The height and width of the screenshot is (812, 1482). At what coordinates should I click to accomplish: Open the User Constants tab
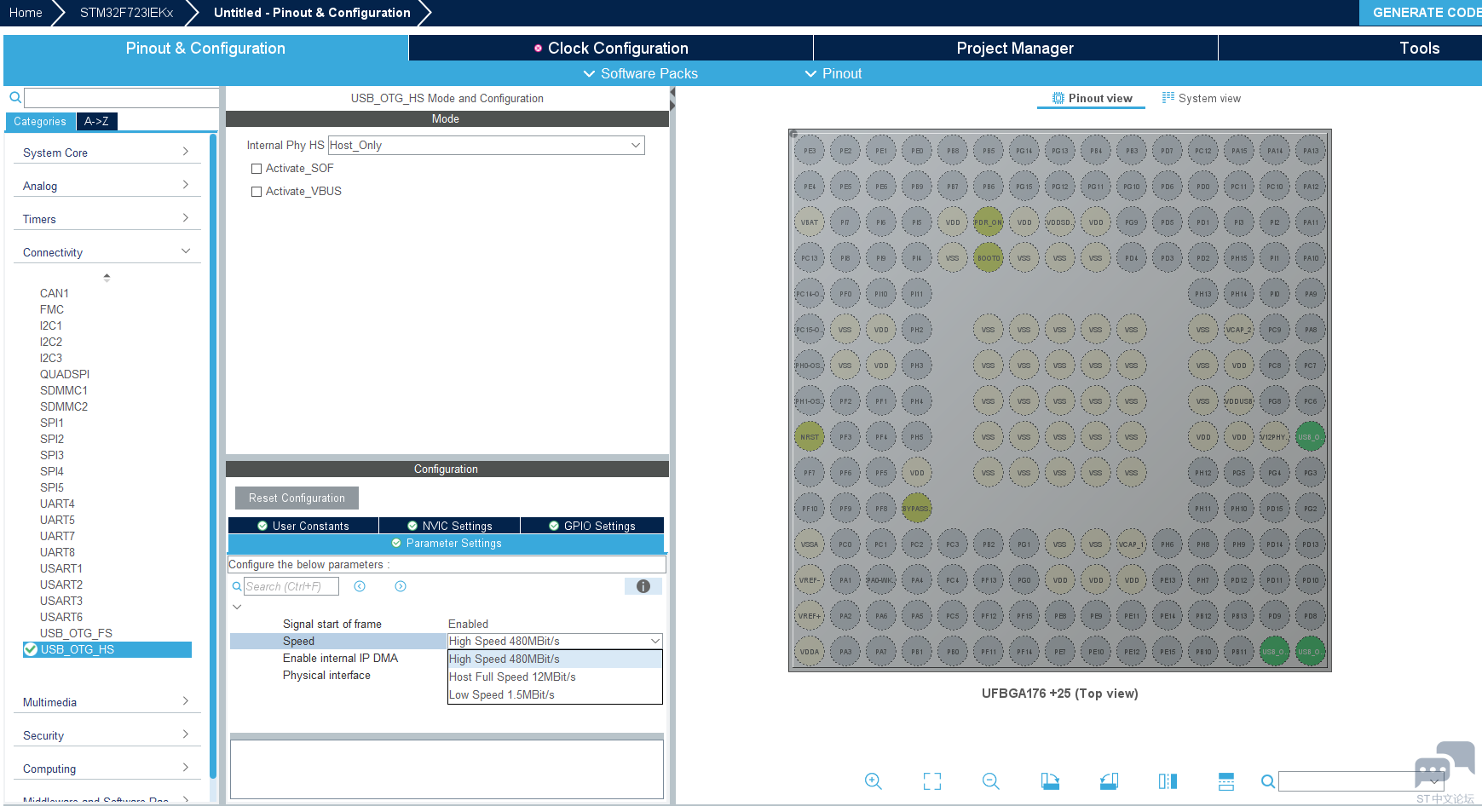pos(303,526)
